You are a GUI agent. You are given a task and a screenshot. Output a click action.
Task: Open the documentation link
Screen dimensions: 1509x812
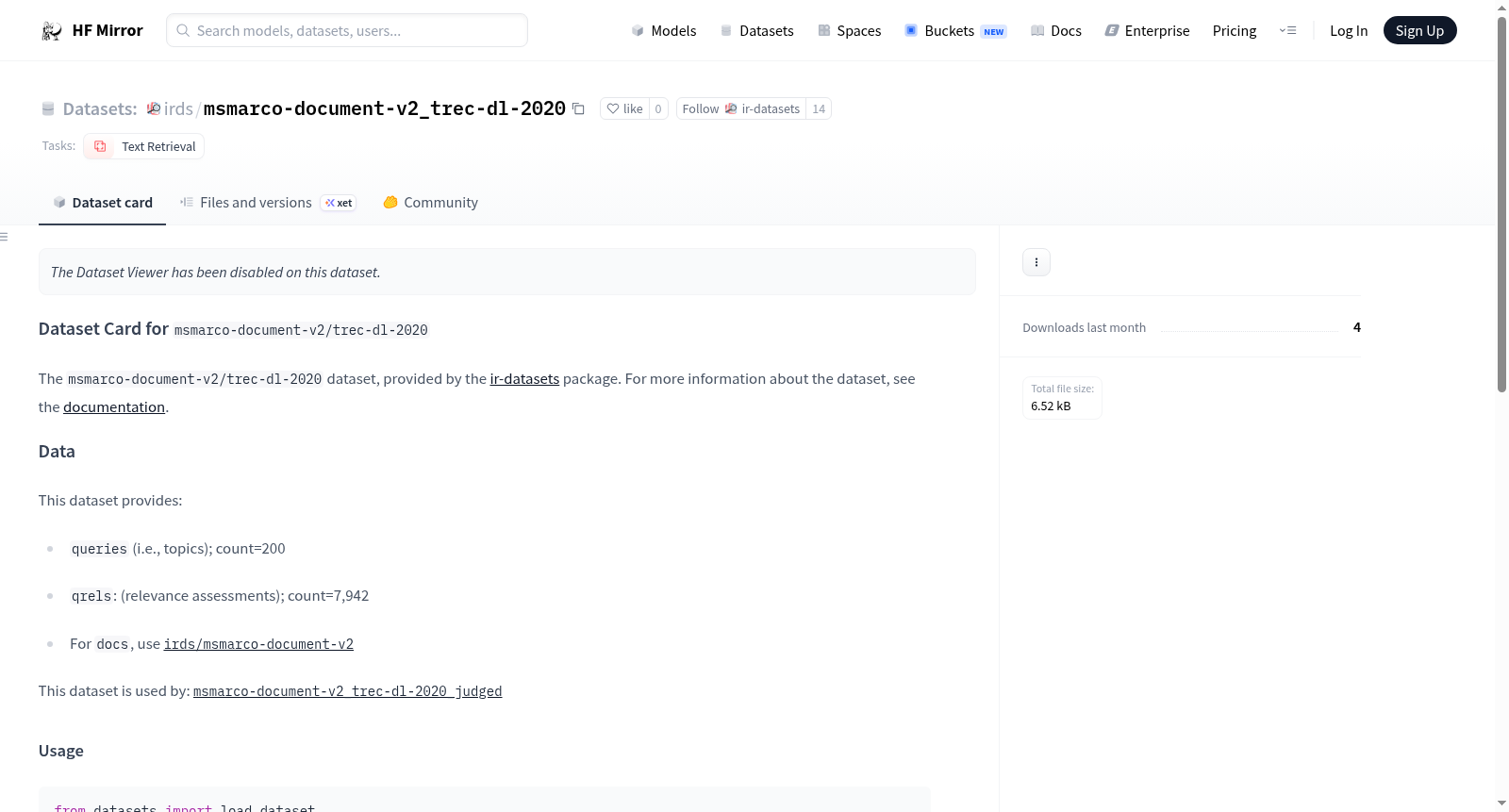pos(114,407)
